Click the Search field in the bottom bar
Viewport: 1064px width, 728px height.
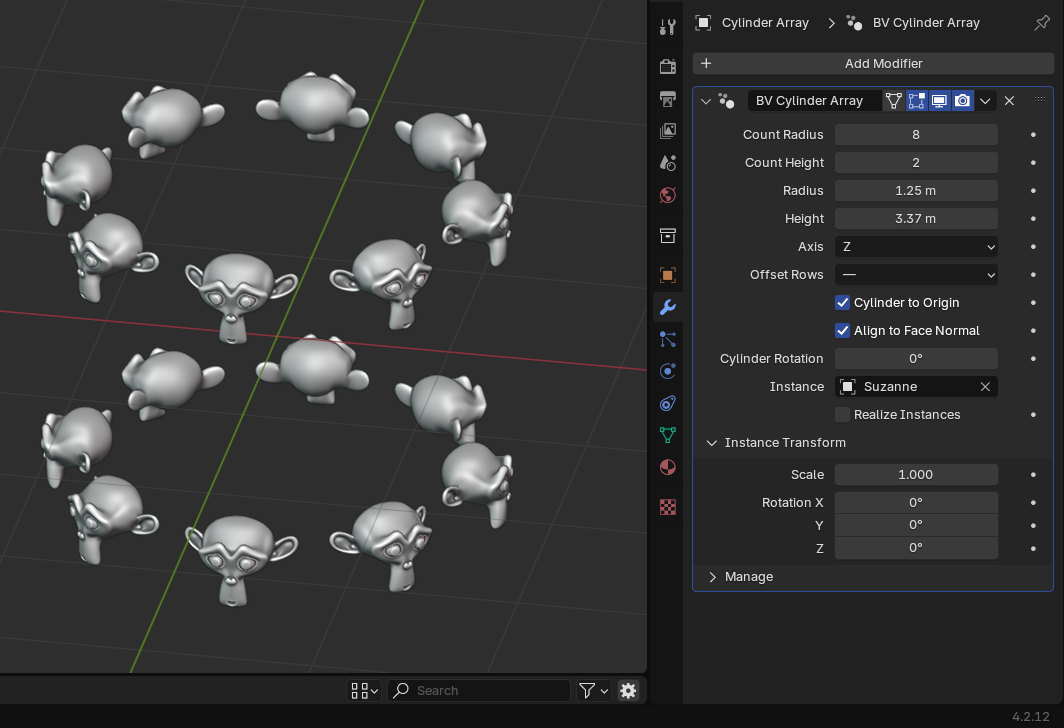(x=479, y=691)
